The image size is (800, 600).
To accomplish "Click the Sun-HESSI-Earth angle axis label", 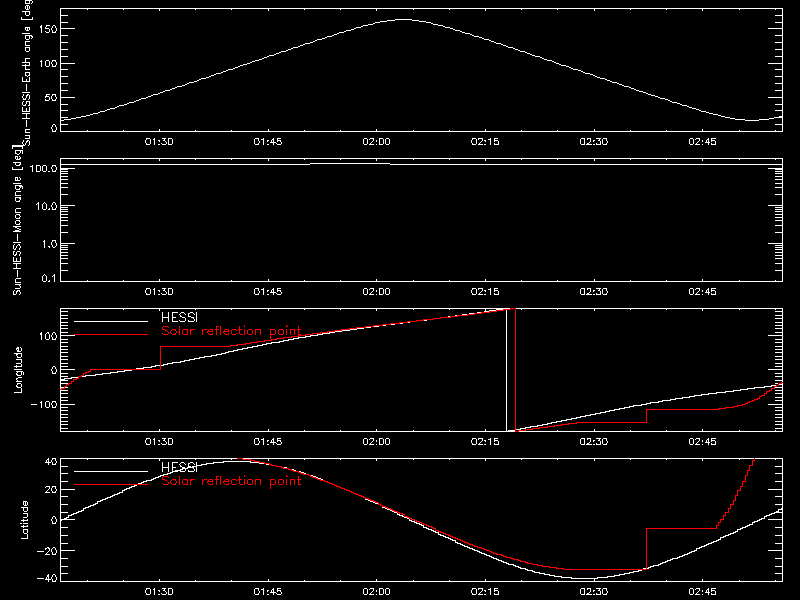I will (27, 72).
